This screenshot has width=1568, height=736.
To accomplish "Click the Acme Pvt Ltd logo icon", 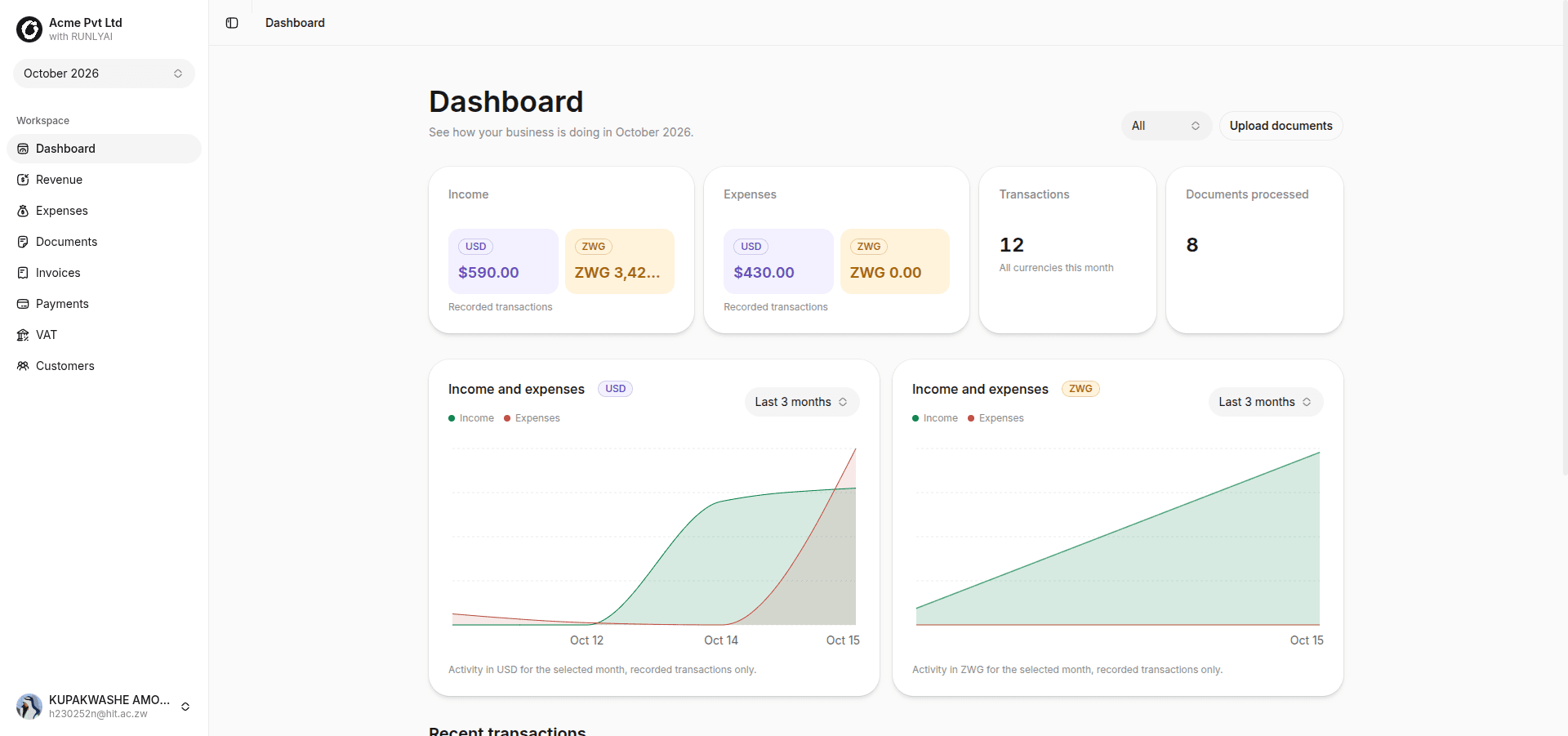I will click(x=29, y=29).
